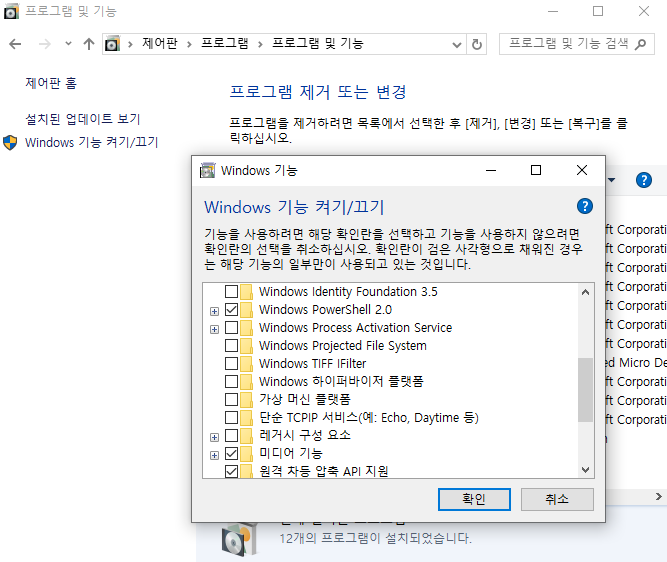
Task: Check 레거시 구성 요소 checkbox
Action: (231, 435)
